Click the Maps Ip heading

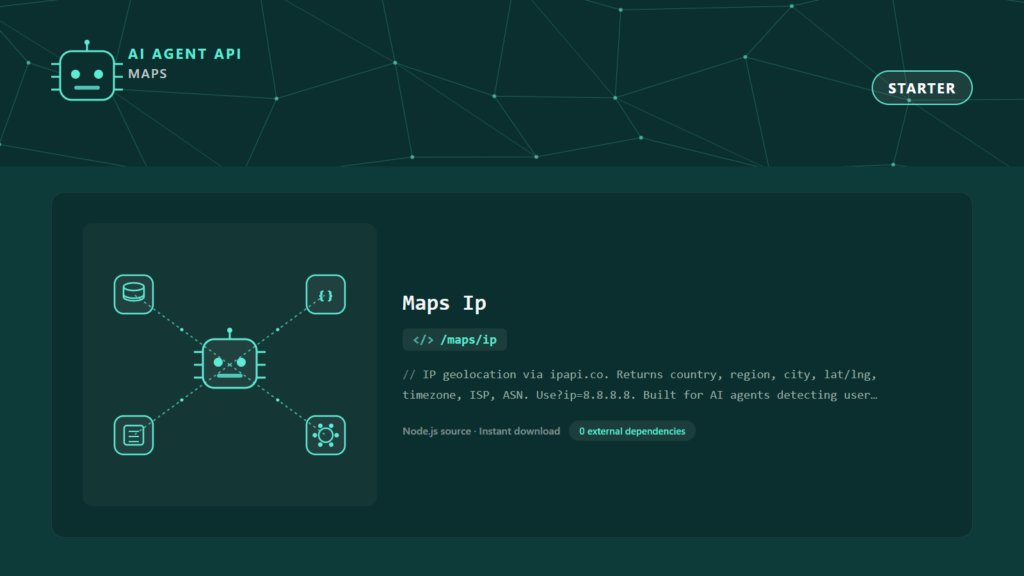[444, 303]
